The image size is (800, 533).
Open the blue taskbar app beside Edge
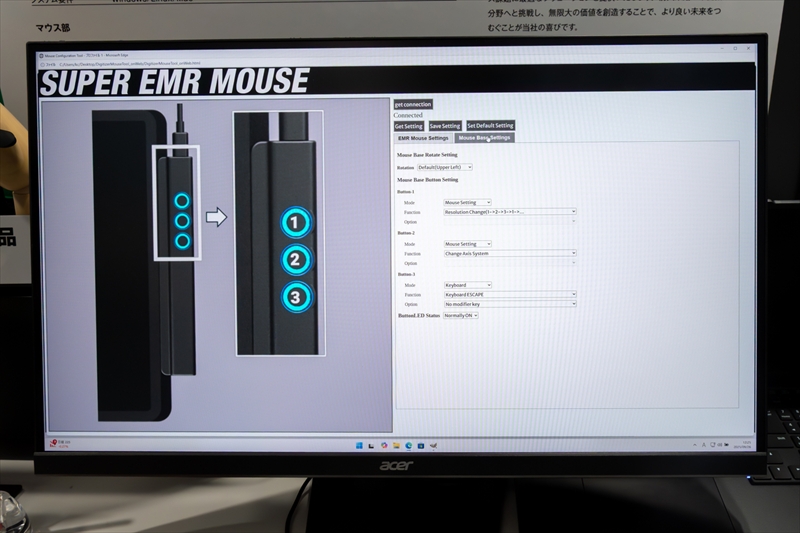click(x=421, y=446)
